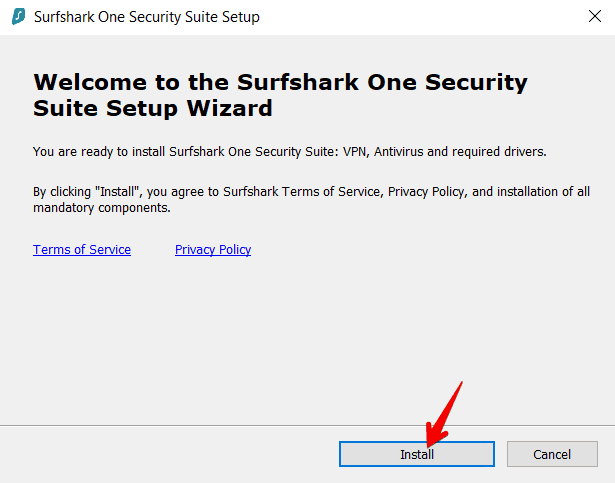
Task: Click the "You are ready to install" sentence
Action: click(150, 152)
